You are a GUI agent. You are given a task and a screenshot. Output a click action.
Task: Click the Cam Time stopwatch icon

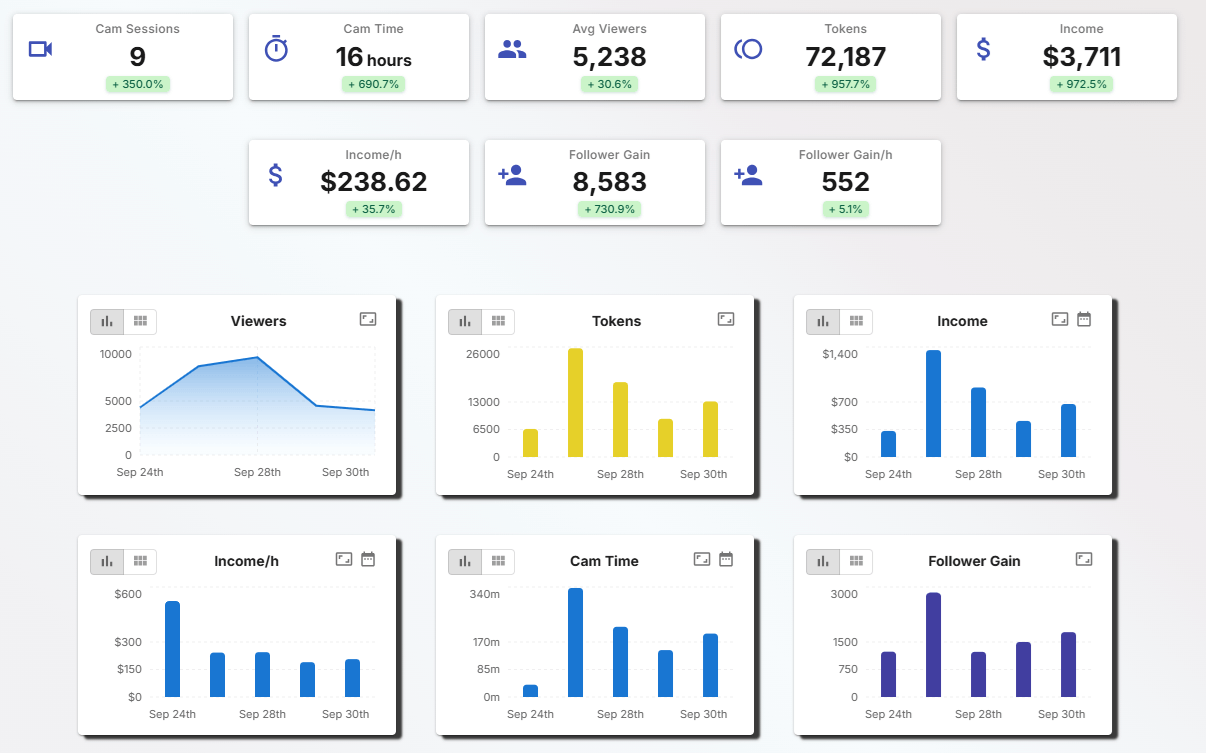click(x=276, y=48)
